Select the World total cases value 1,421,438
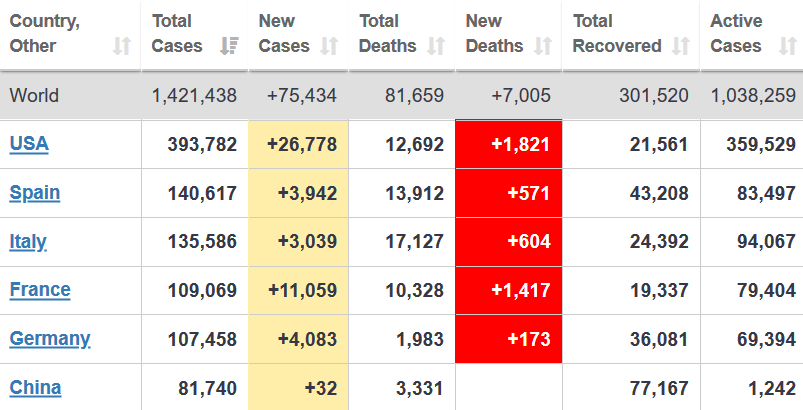This screenshot has height=410, width=803. point(194,96)
